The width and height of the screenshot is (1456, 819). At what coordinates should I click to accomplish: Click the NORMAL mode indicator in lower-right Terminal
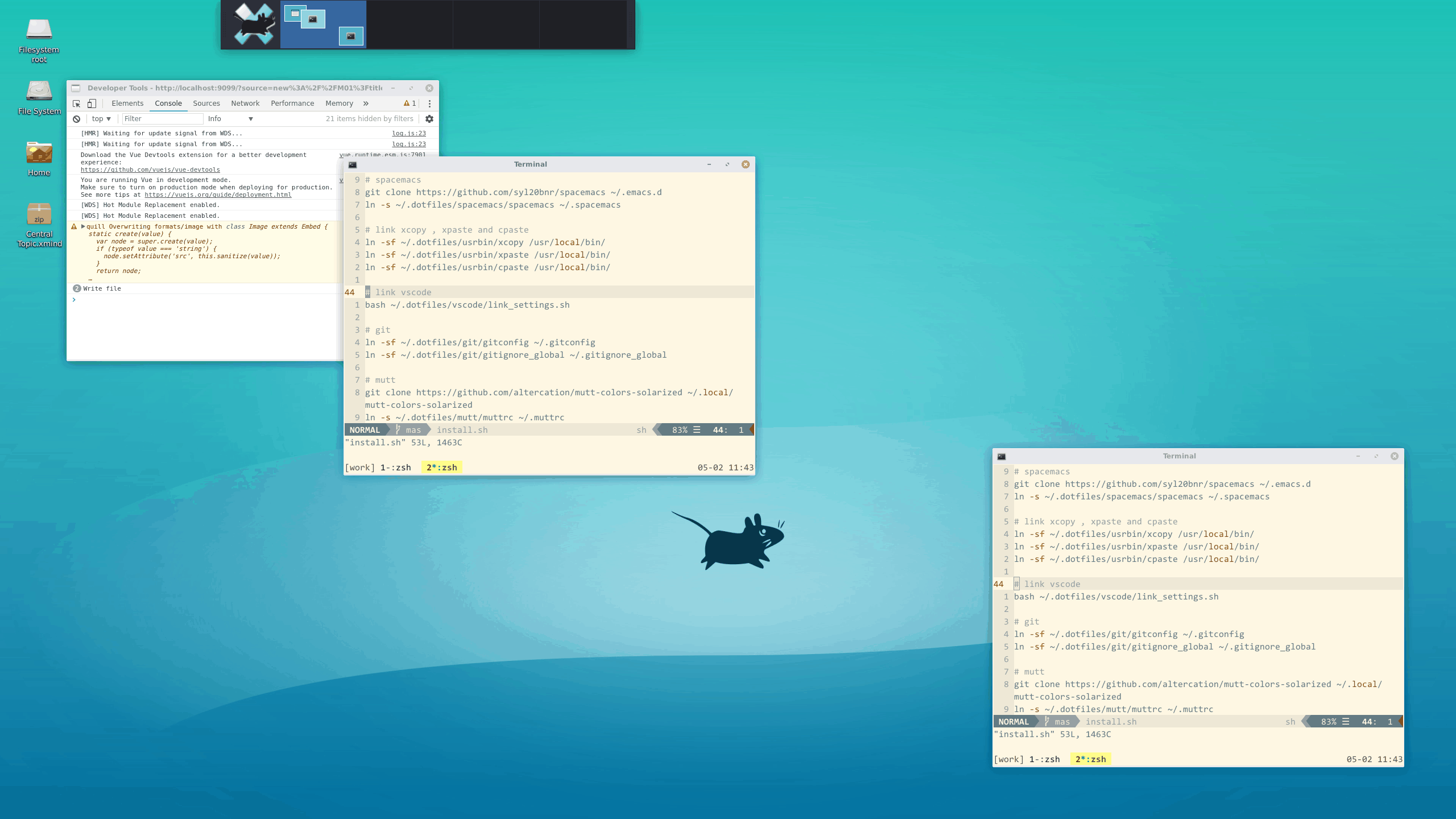[x=1014, y=722]
